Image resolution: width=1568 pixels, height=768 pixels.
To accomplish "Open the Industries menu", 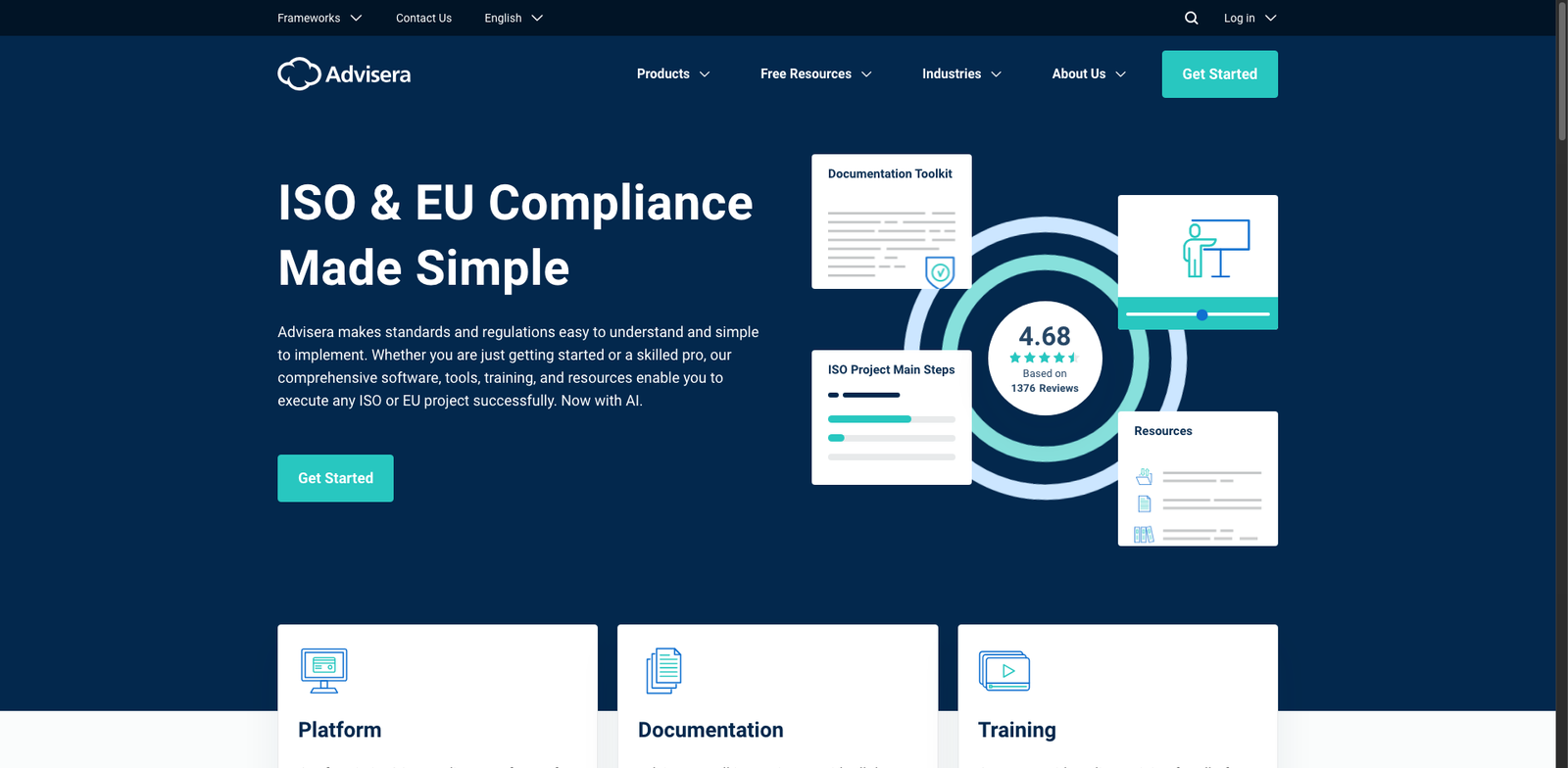I will (x=961, y=73).
